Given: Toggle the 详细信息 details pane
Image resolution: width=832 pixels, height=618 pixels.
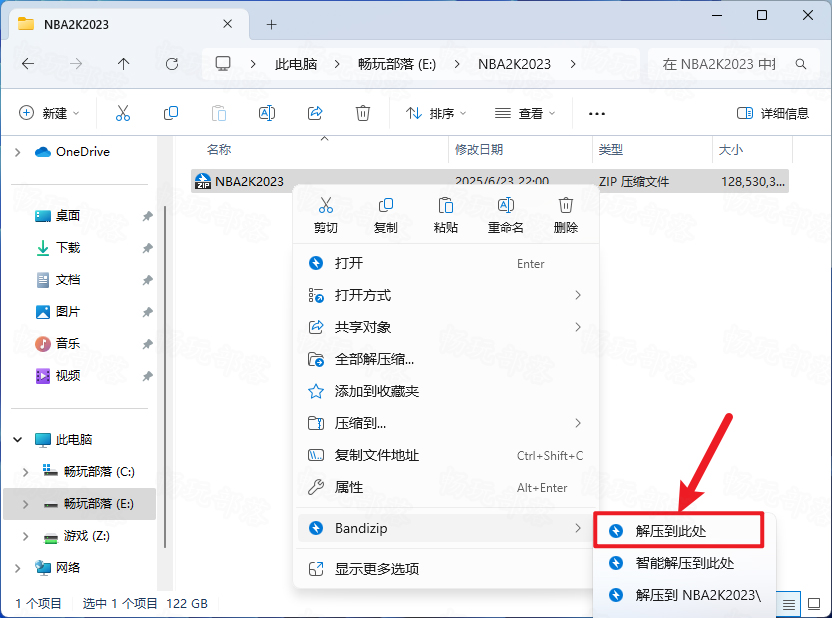Looking at the screenshot, I should 773,113.
